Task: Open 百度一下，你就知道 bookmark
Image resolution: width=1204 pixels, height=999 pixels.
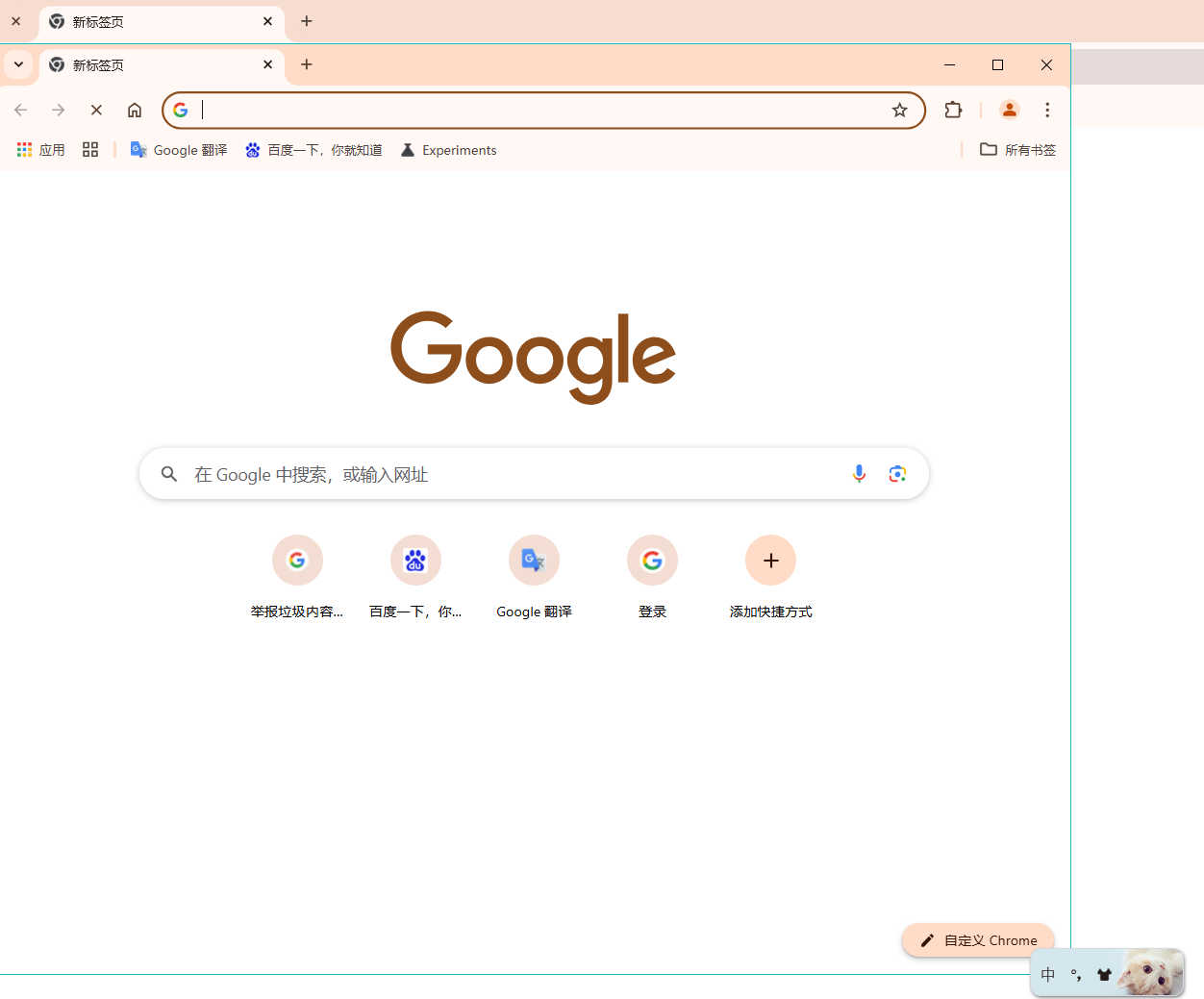Action: [x=314, y=150]
